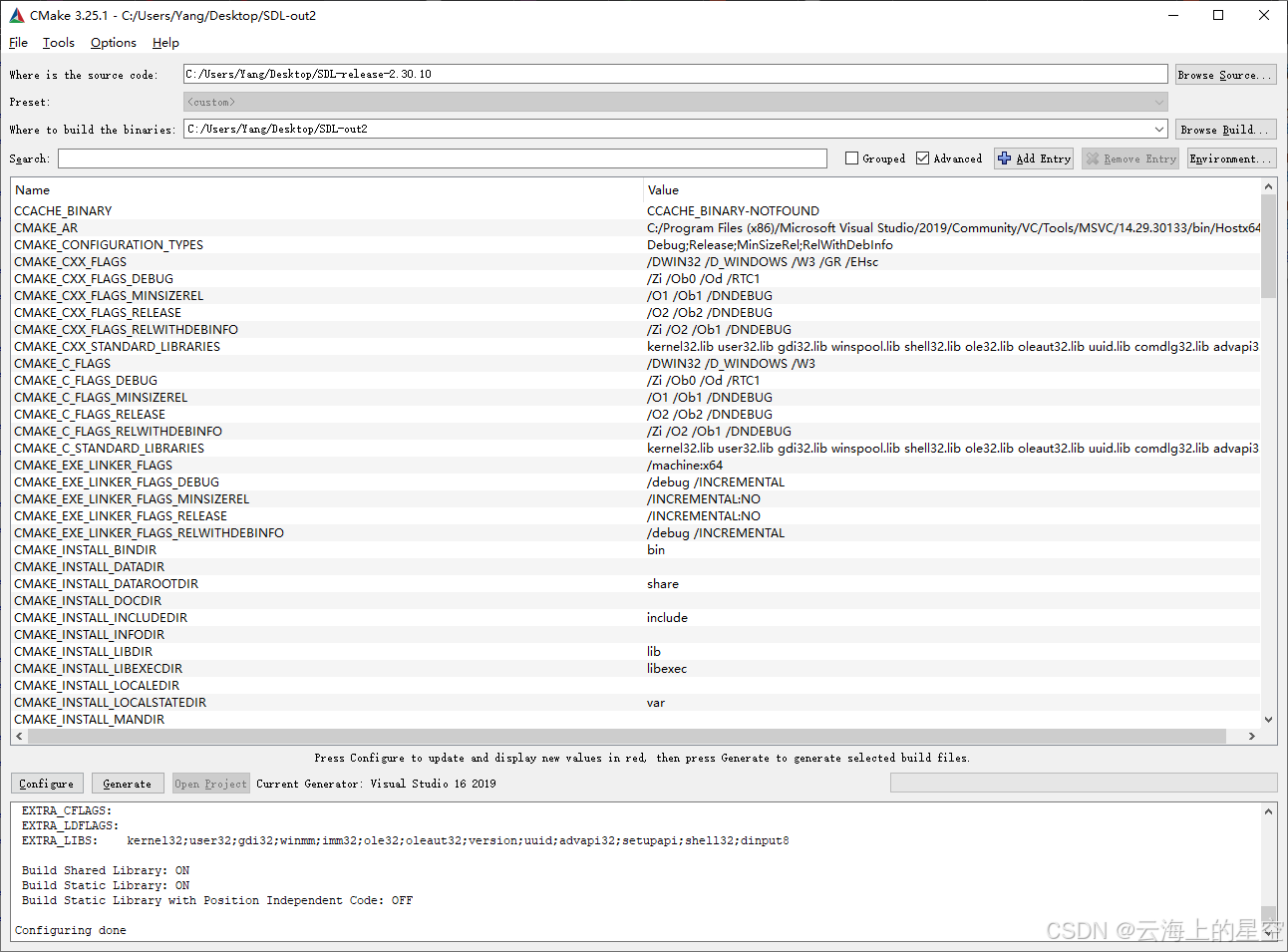1288x952 pixels.
Task: Click the EXTRA_LIBS log line
Action: [405, 840]
